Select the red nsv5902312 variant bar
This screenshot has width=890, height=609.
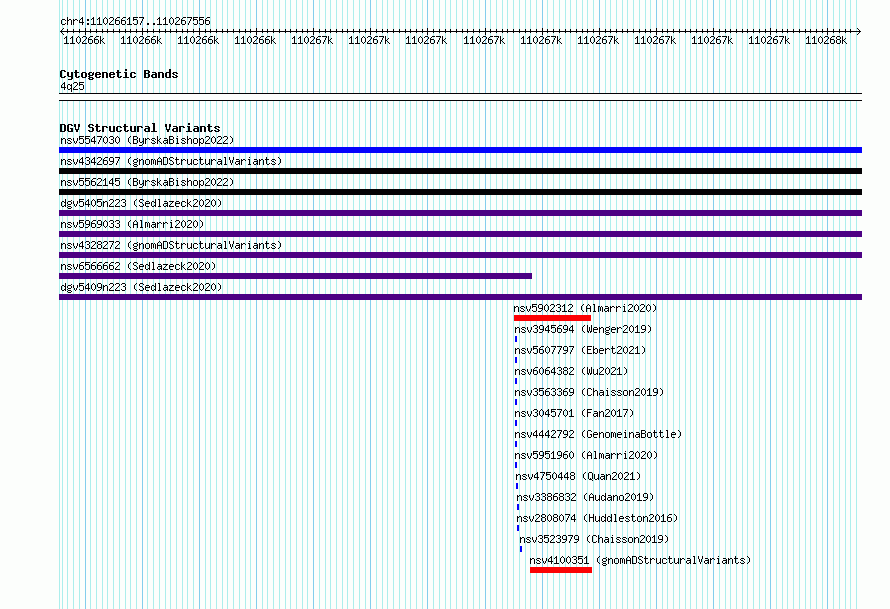click(x=552, y=318)
